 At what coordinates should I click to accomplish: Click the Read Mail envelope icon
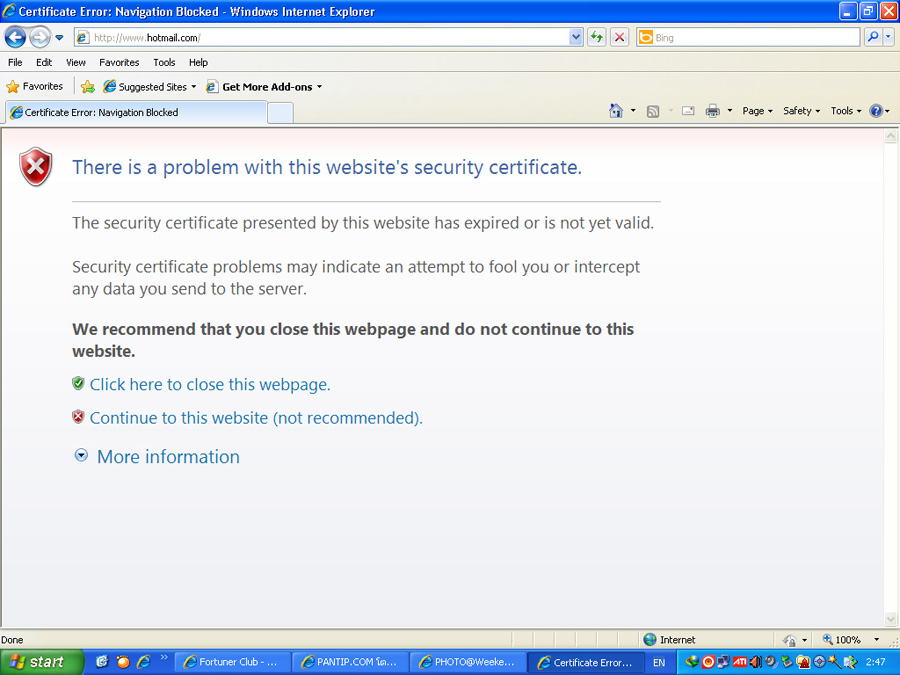[x=688, y=111]
